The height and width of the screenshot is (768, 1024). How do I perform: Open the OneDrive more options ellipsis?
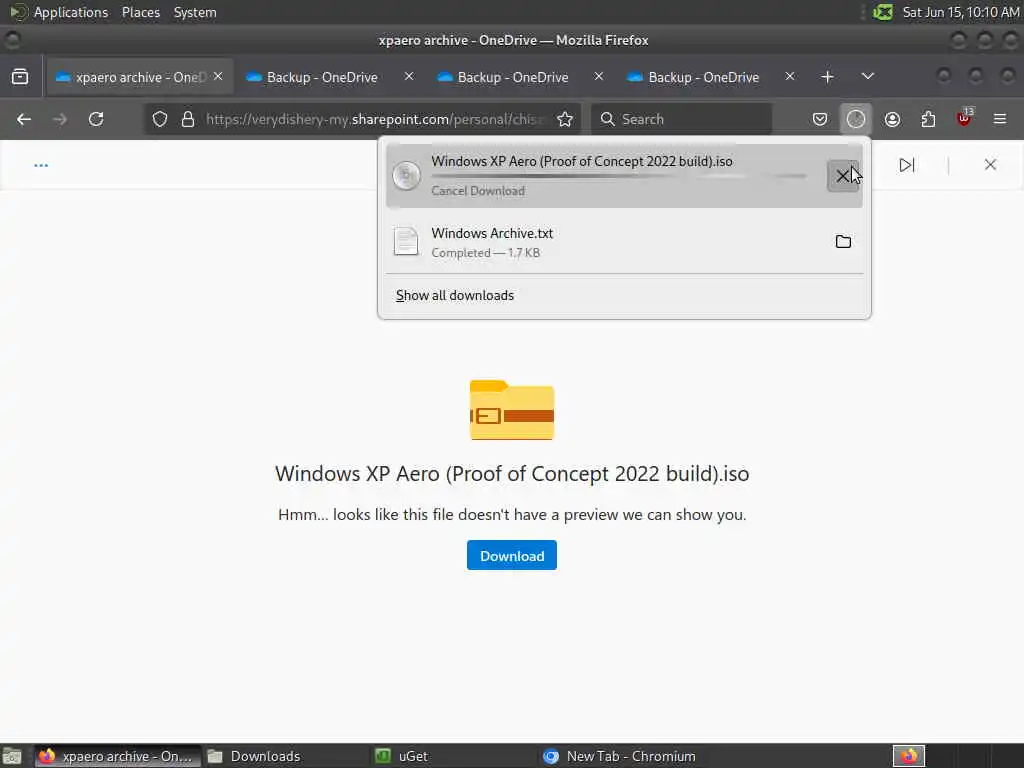(41, 165)
